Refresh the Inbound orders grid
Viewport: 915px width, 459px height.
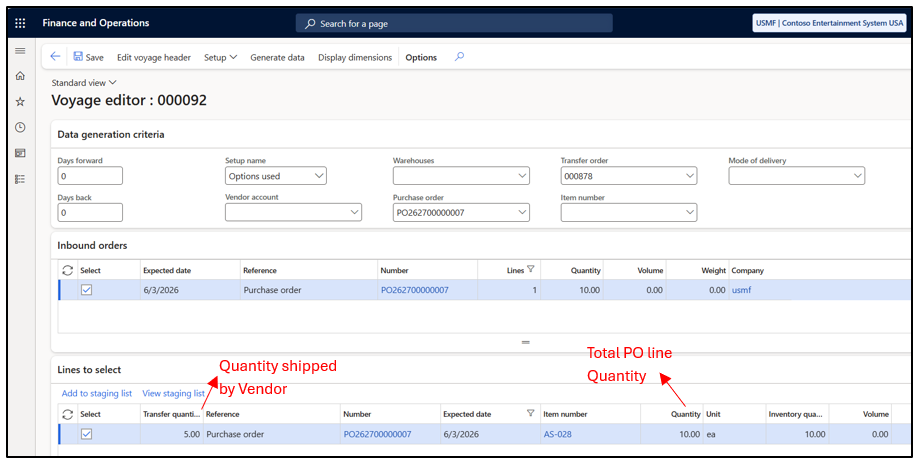(68, 270)
